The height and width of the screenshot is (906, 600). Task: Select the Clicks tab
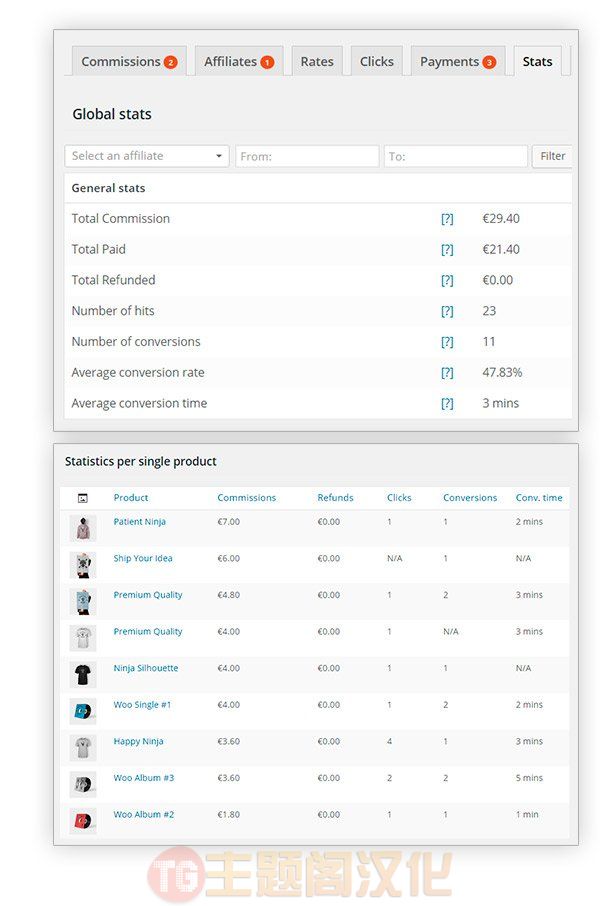coord(376,61)
